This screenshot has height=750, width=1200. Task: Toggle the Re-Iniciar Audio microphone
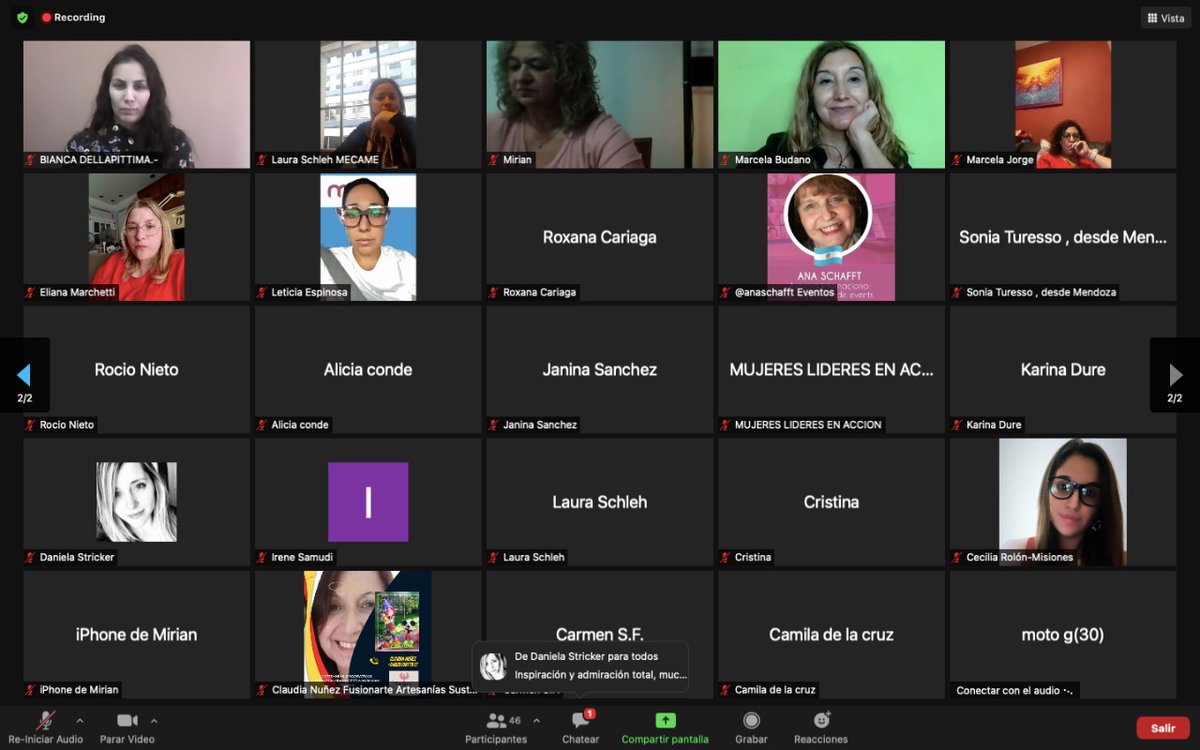(46, 727)
